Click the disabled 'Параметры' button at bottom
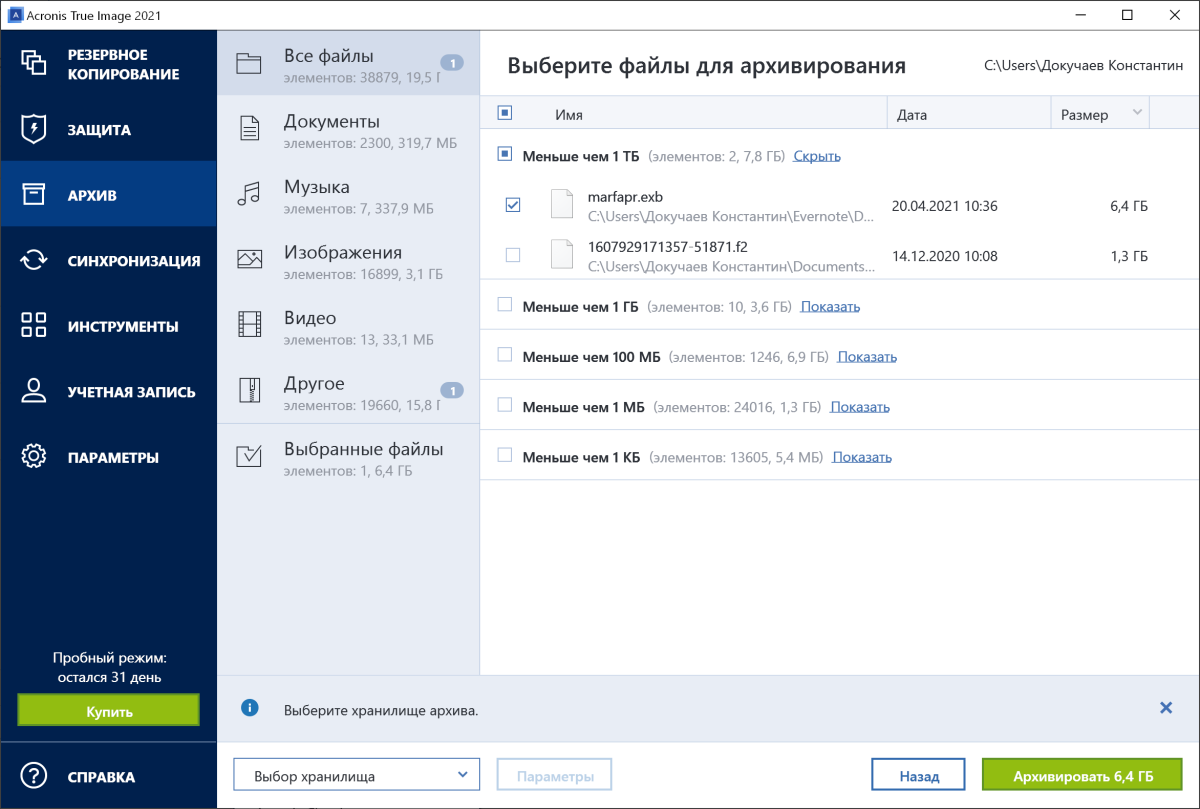This screenshot has width=1200, height=809. [x=554, y=775]
